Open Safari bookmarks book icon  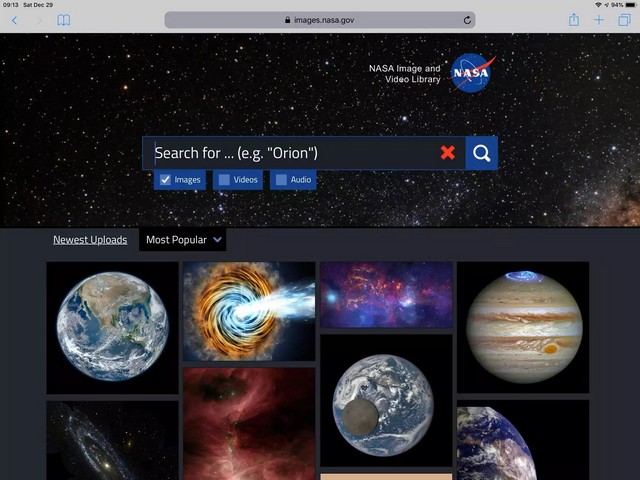[x=63, y=20]
